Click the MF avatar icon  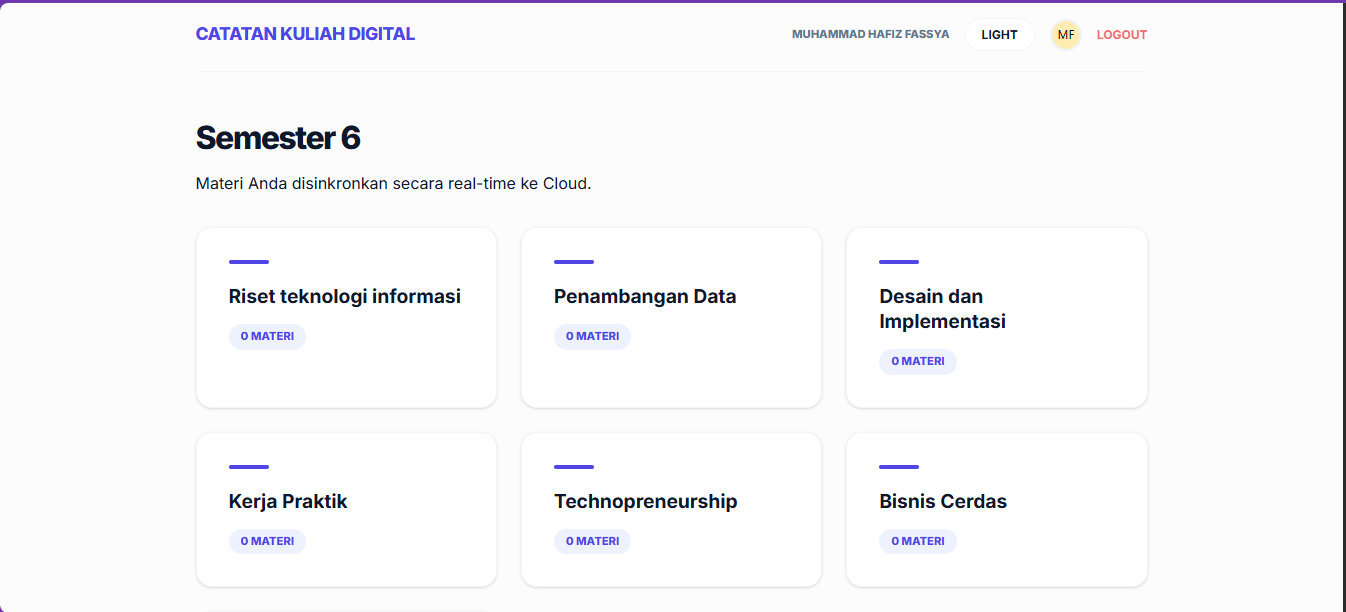1065,34
